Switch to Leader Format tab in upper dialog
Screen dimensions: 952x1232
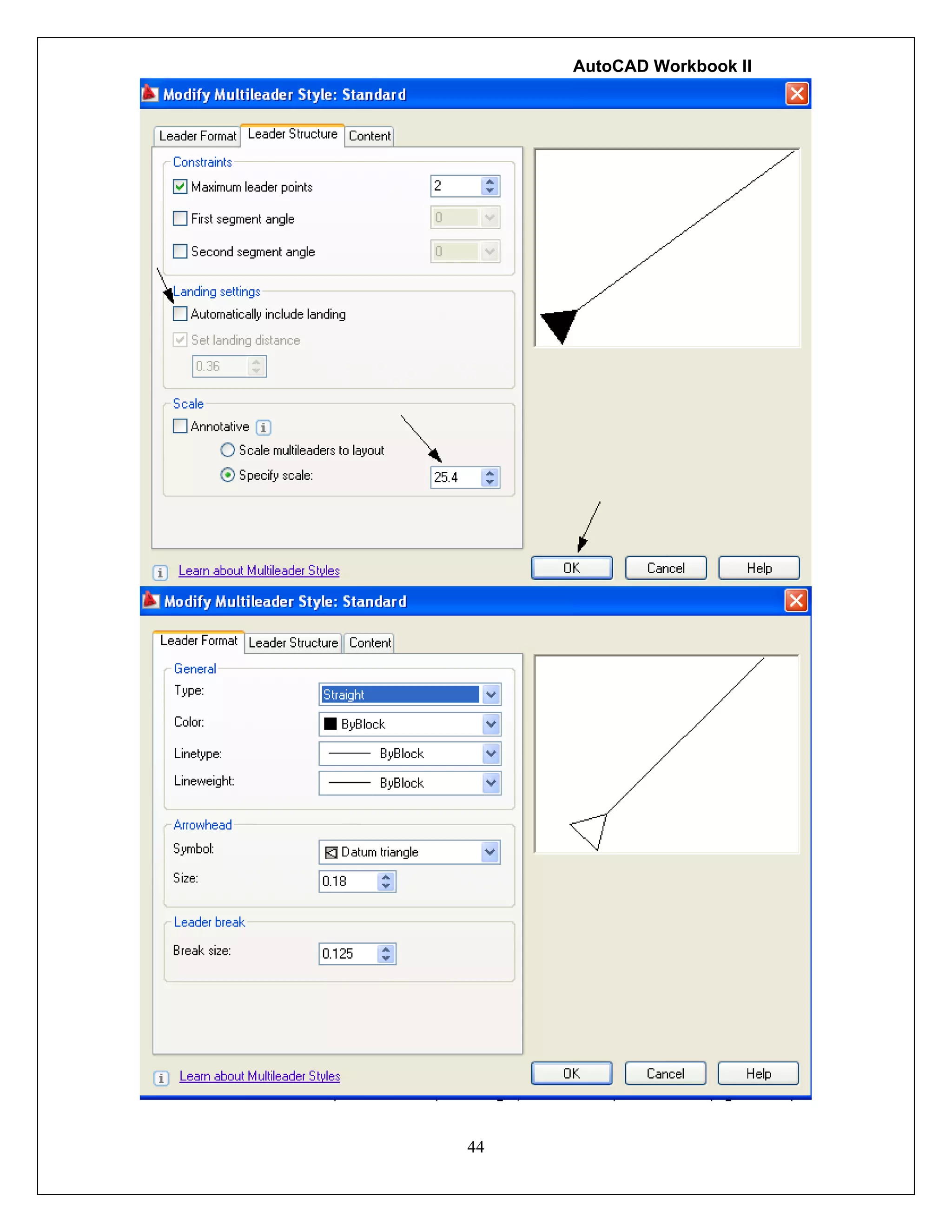pyautogui.click(x=198, y=136)
